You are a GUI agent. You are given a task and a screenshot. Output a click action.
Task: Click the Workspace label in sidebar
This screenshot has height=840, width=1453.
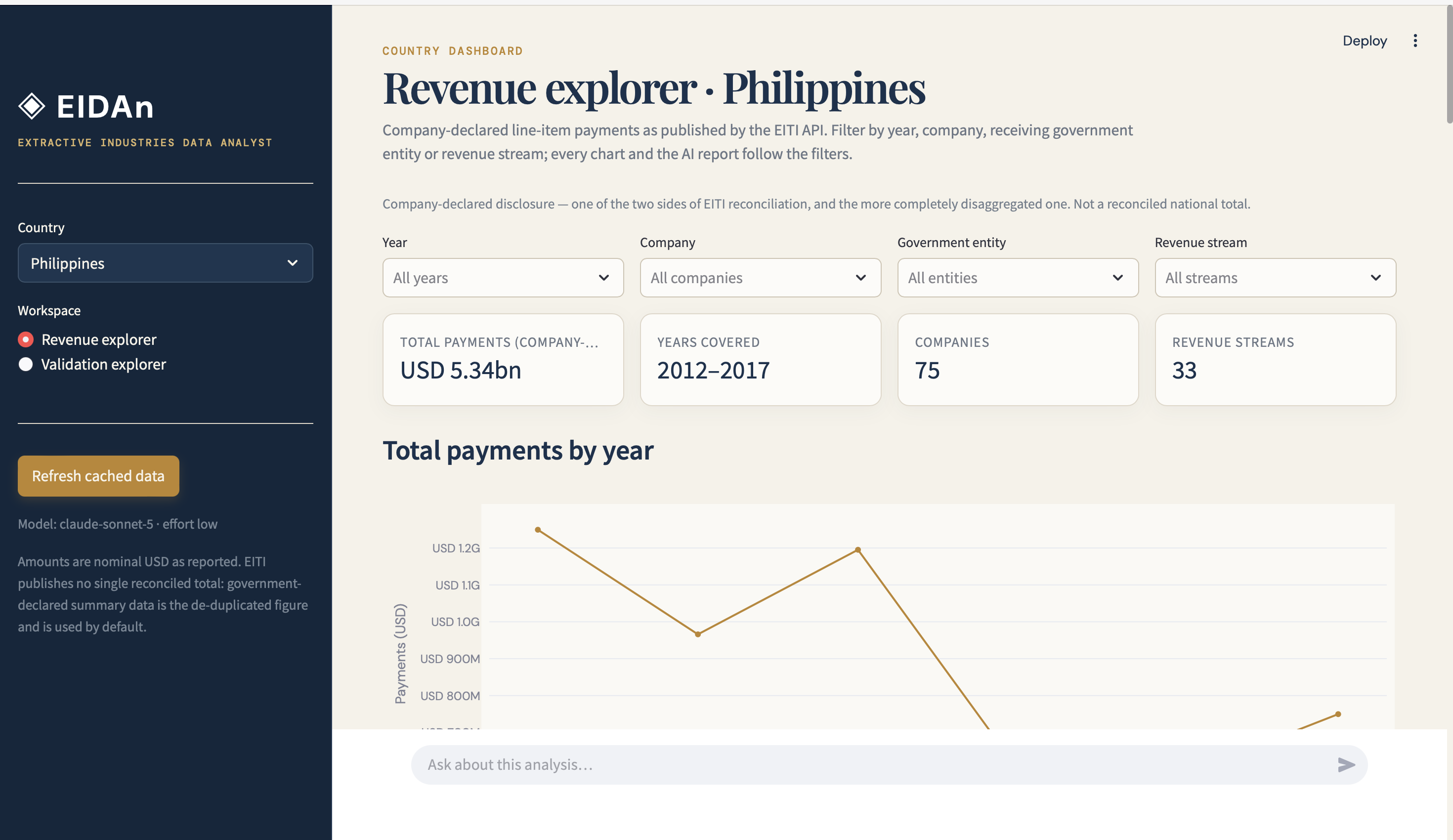pyautogui.click(x=49, y=311)
